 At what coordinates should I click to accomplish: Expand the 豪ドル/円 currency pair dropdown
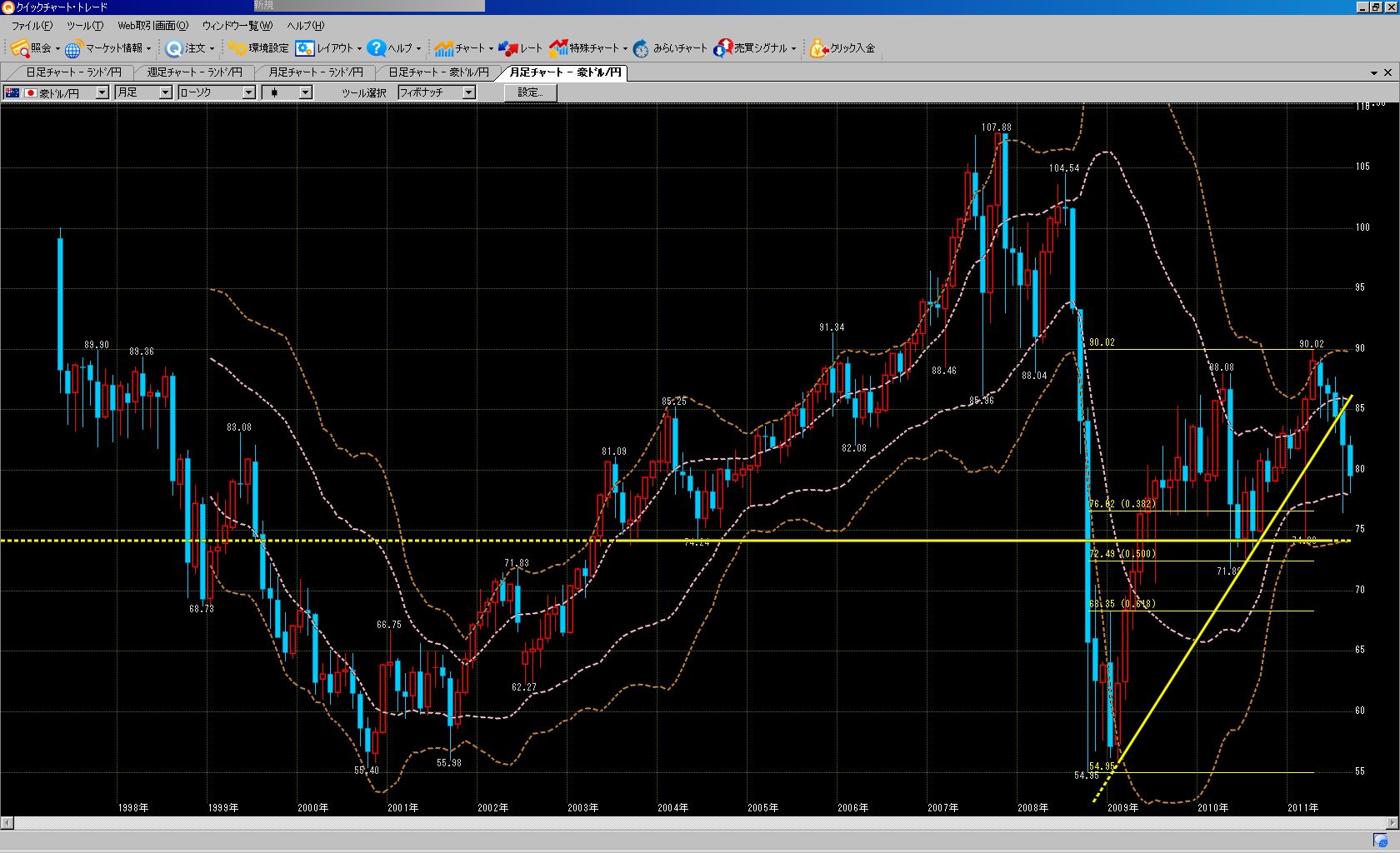coord(102,92)
